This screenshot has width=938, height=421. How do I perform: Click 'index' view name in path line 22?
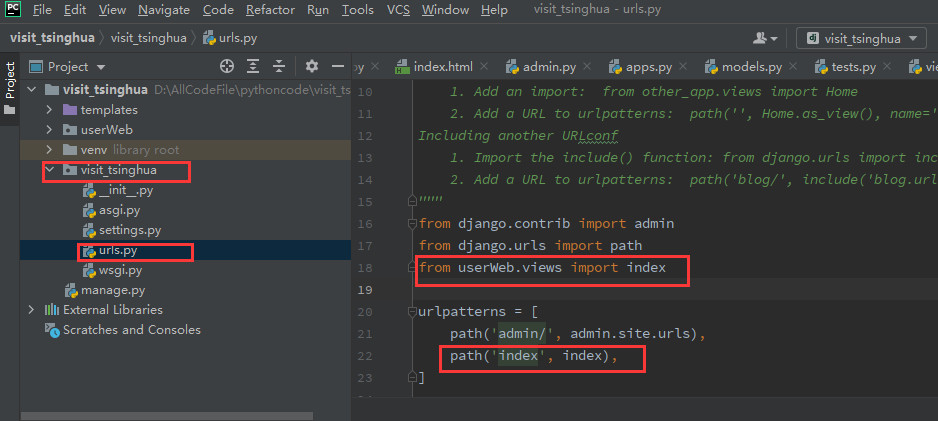tap(581, 356)
